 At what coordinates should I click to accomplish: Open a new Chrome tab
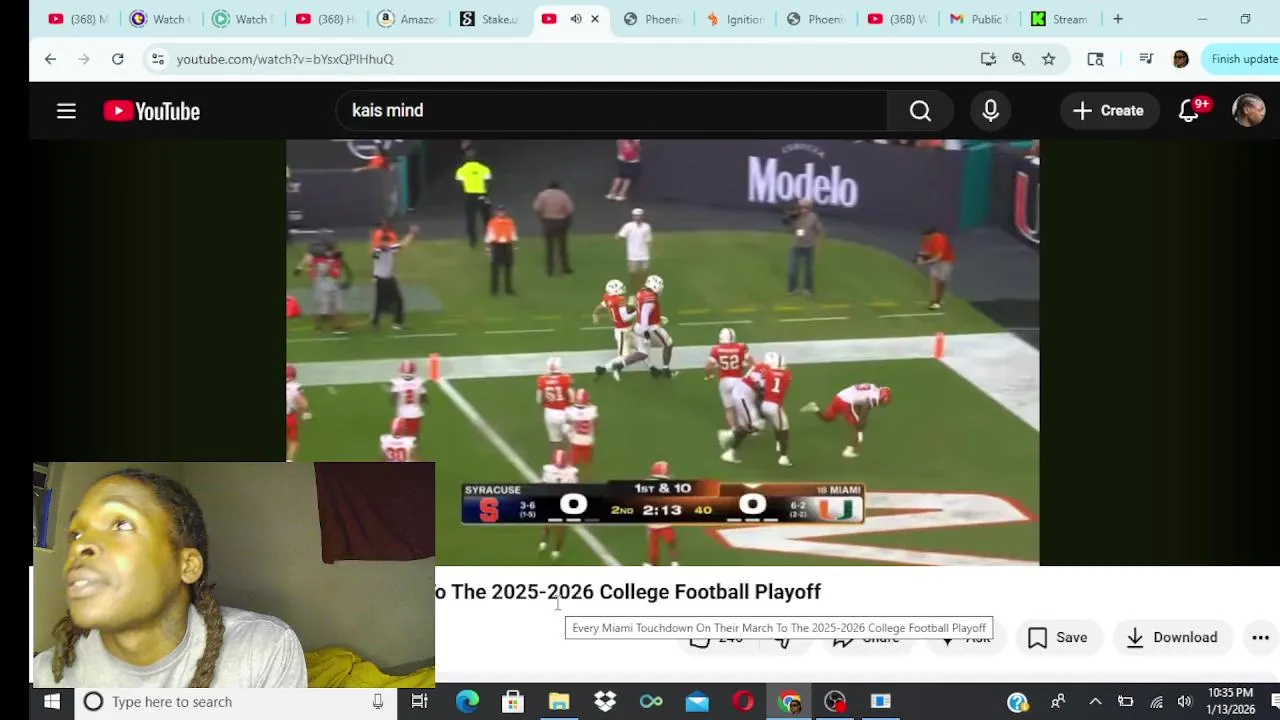(1118, 19)
